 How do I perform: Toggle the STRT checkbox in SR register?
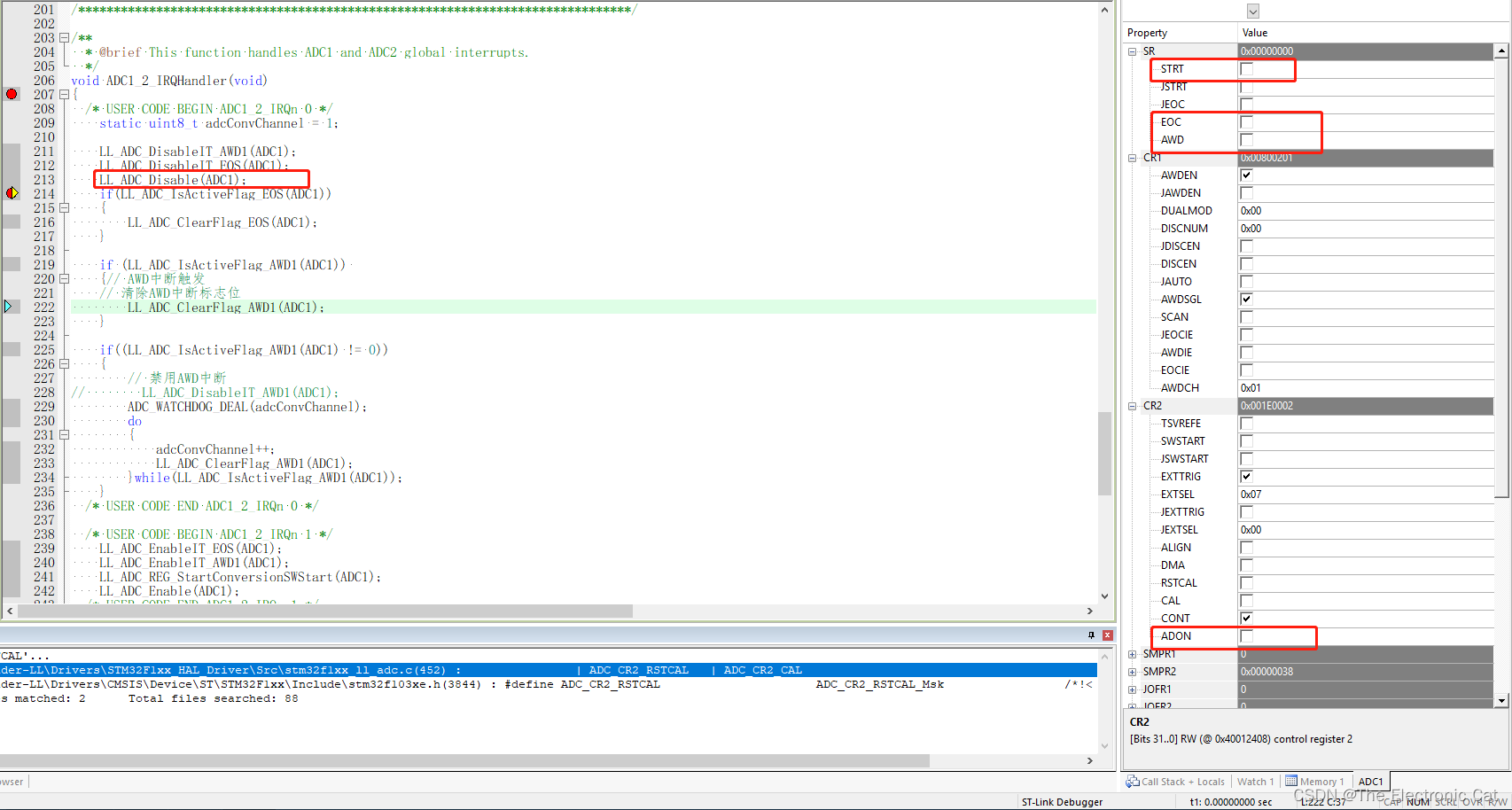tap(1246, 69)
